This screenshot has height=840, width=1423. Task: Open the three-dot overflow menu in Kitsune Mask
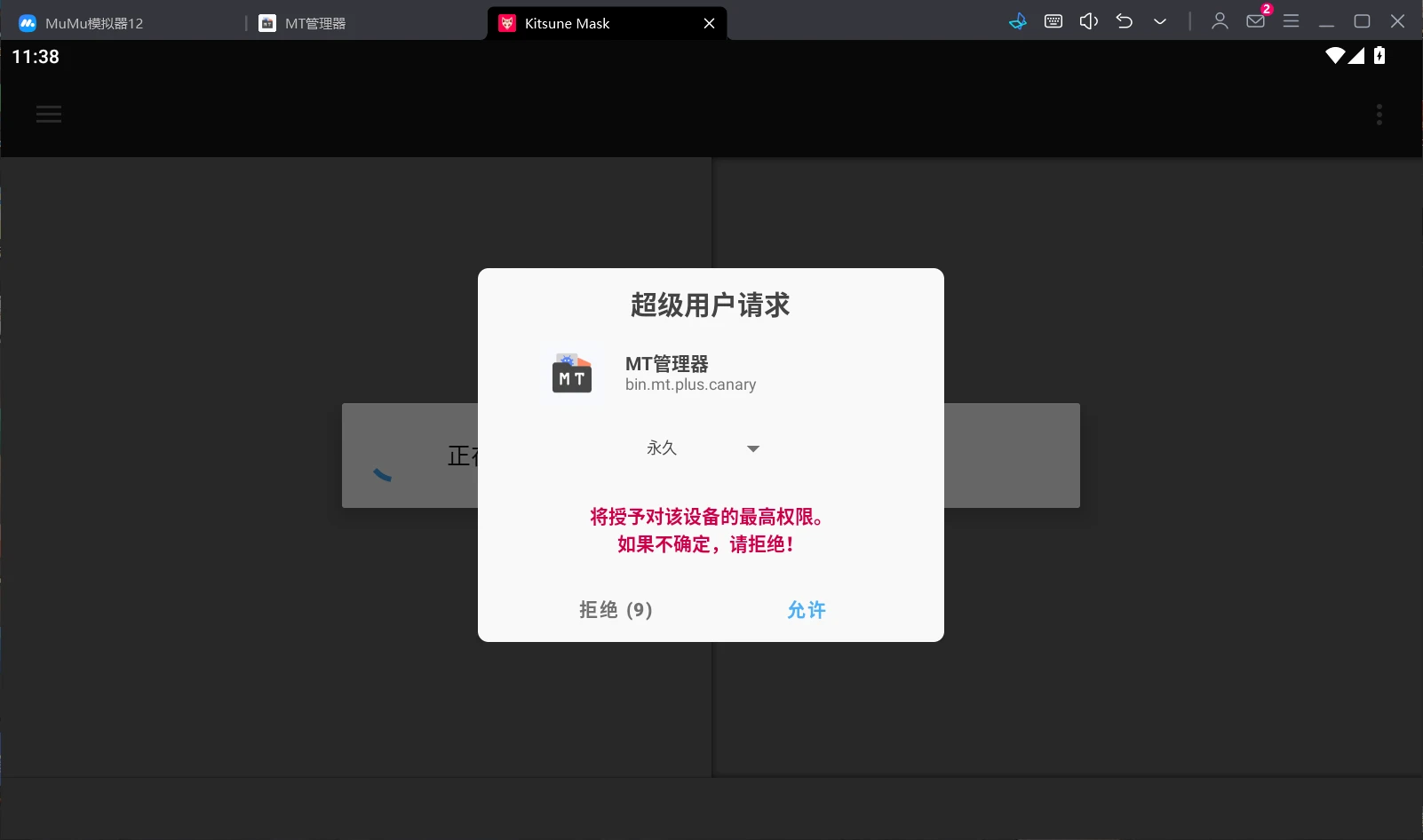(x=1378, y=114)
